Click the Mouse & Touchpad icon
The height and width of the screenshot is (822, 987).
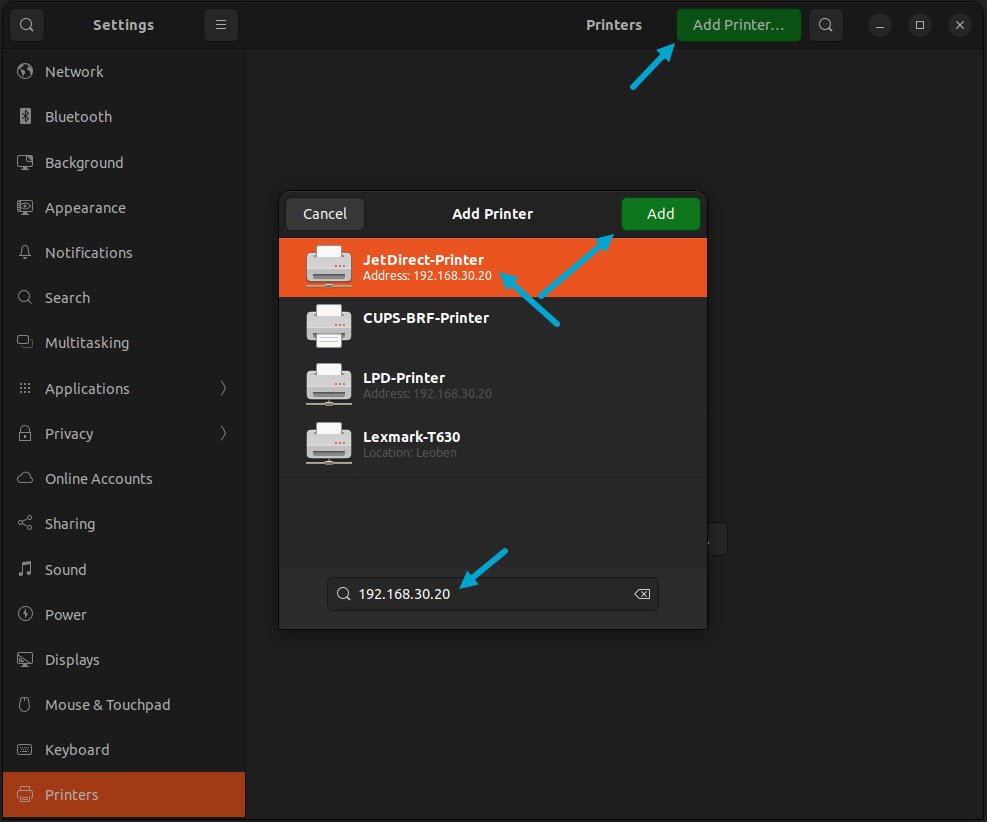coord(24,704)
